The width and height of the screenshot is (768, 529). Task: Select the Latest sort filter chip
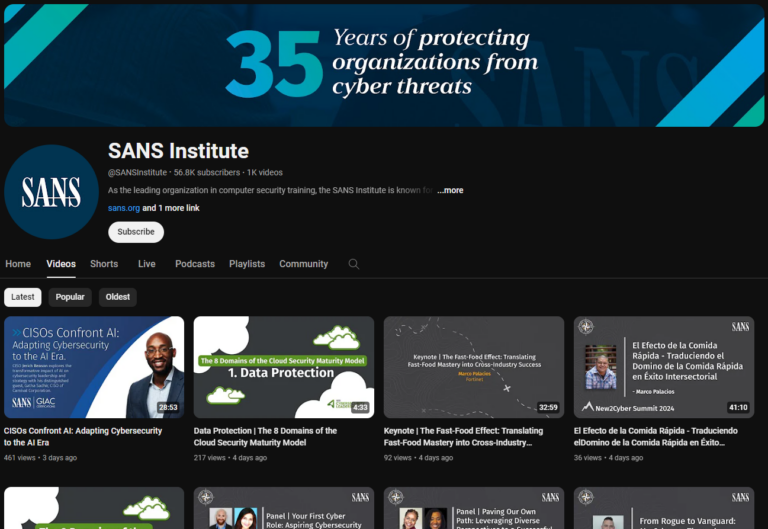pyautogui.click(x=23, y=297)
